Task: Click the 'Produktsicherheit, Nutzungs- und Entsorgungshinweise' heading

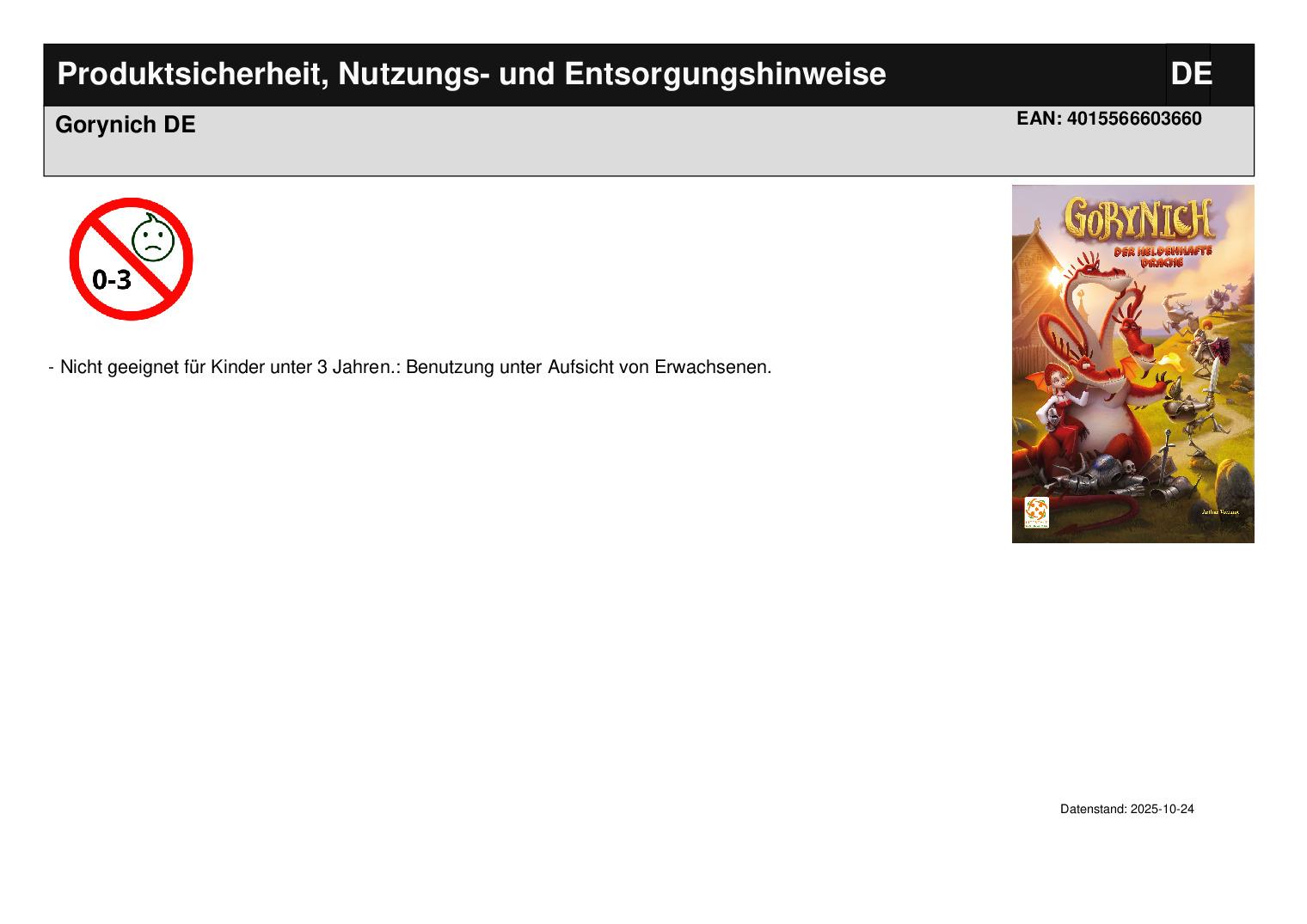Action: pyautogui.click(x=471, y=75)
